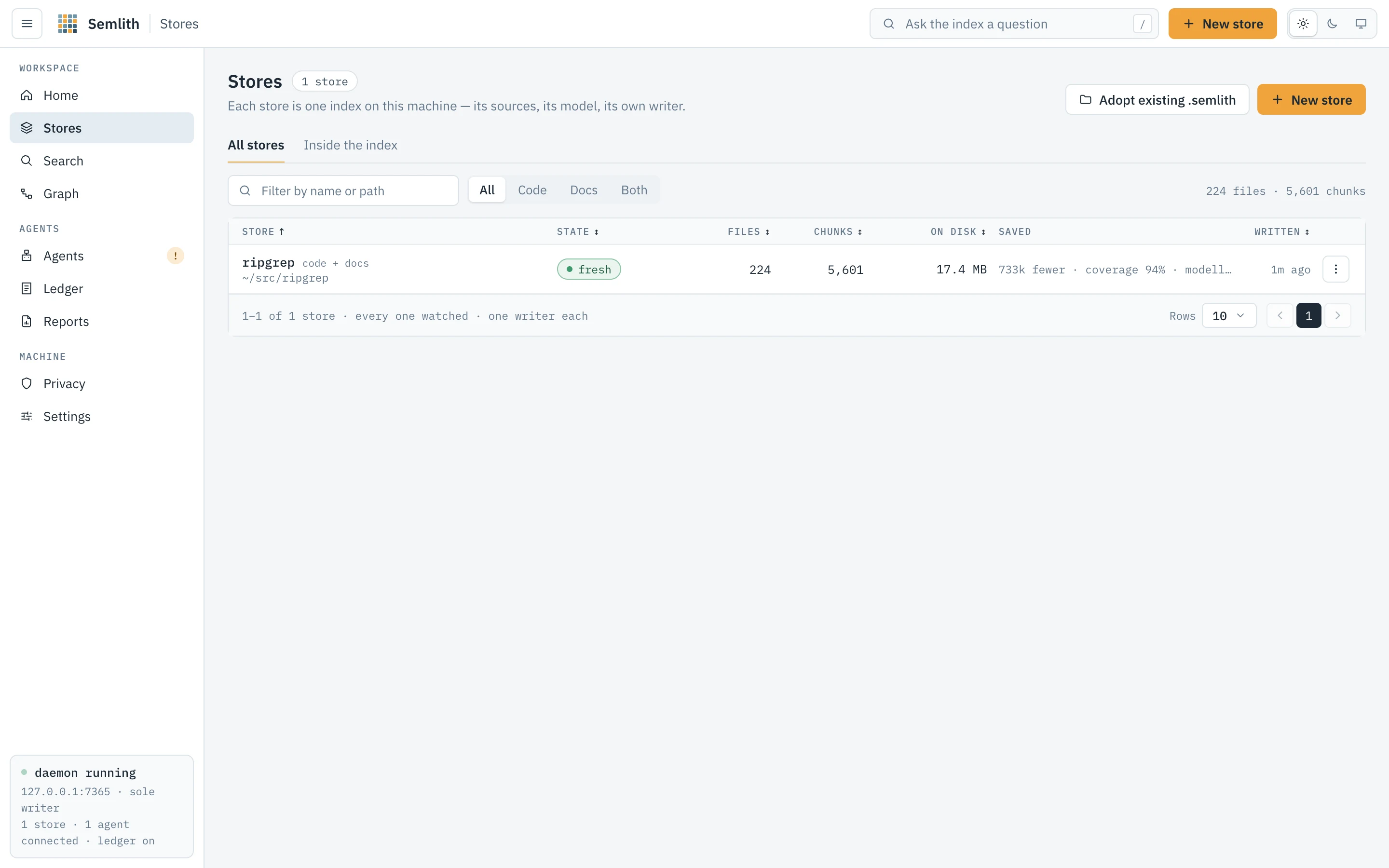Open Privacy in the sidebar
The image size is (1389, 868).
[x=102, y=383]
